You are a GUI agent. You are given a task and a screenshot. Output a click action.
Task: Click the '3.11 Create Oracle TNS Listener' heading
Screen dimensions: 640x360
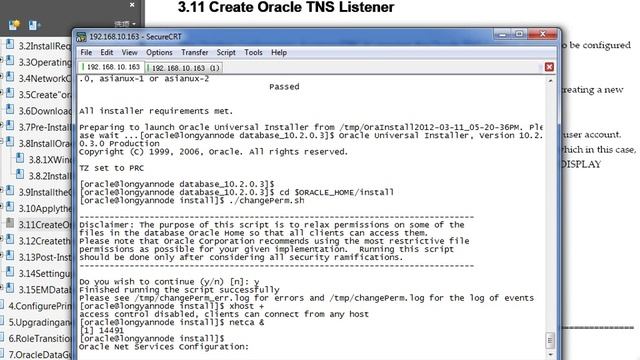[286, 7]
